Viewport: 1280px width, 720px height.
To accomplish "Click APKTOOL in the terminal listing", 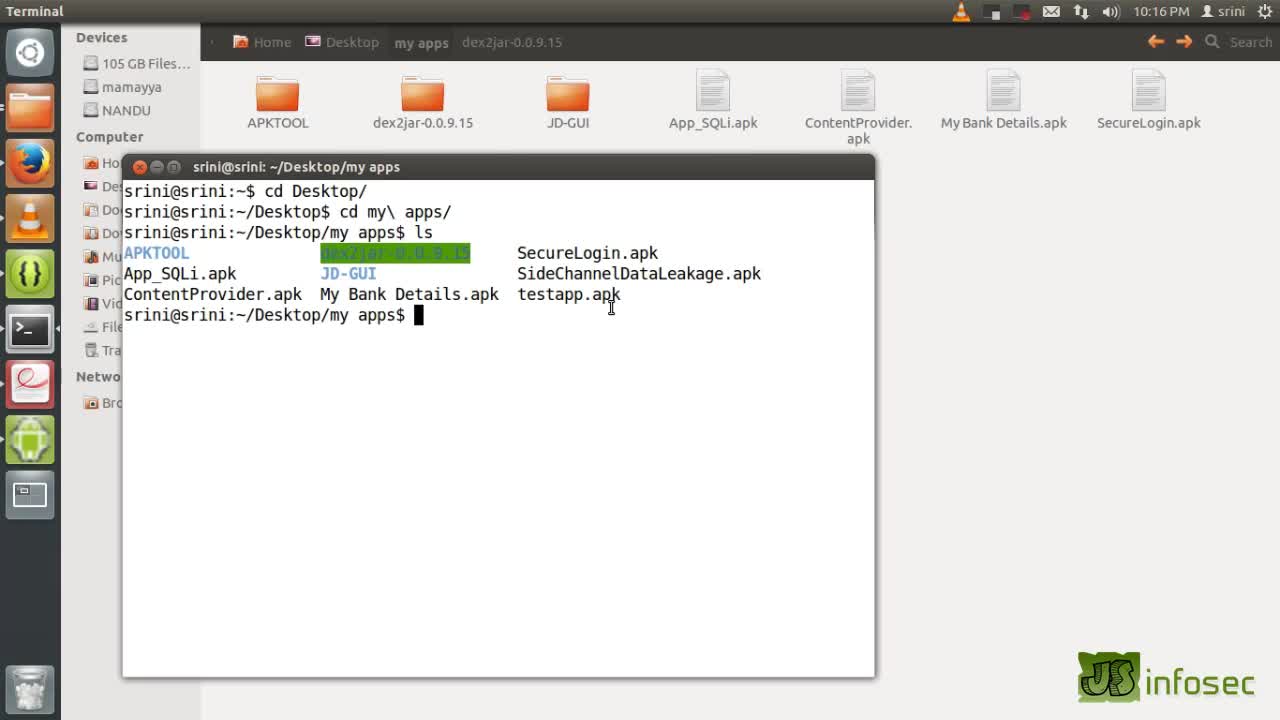I will click(x=156, y=253).
